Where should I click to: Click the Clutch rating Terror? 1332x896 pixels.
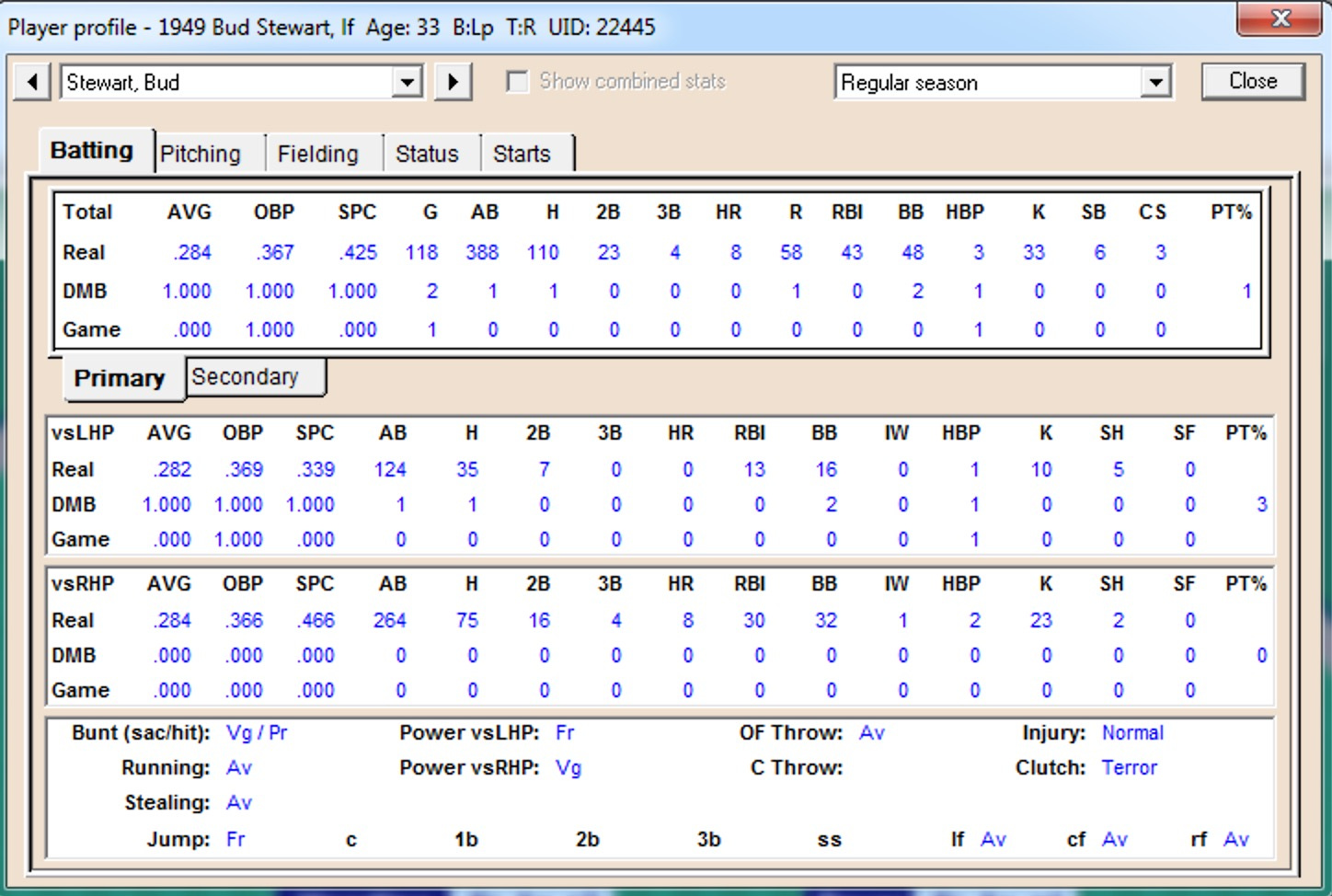point(1130,767)
